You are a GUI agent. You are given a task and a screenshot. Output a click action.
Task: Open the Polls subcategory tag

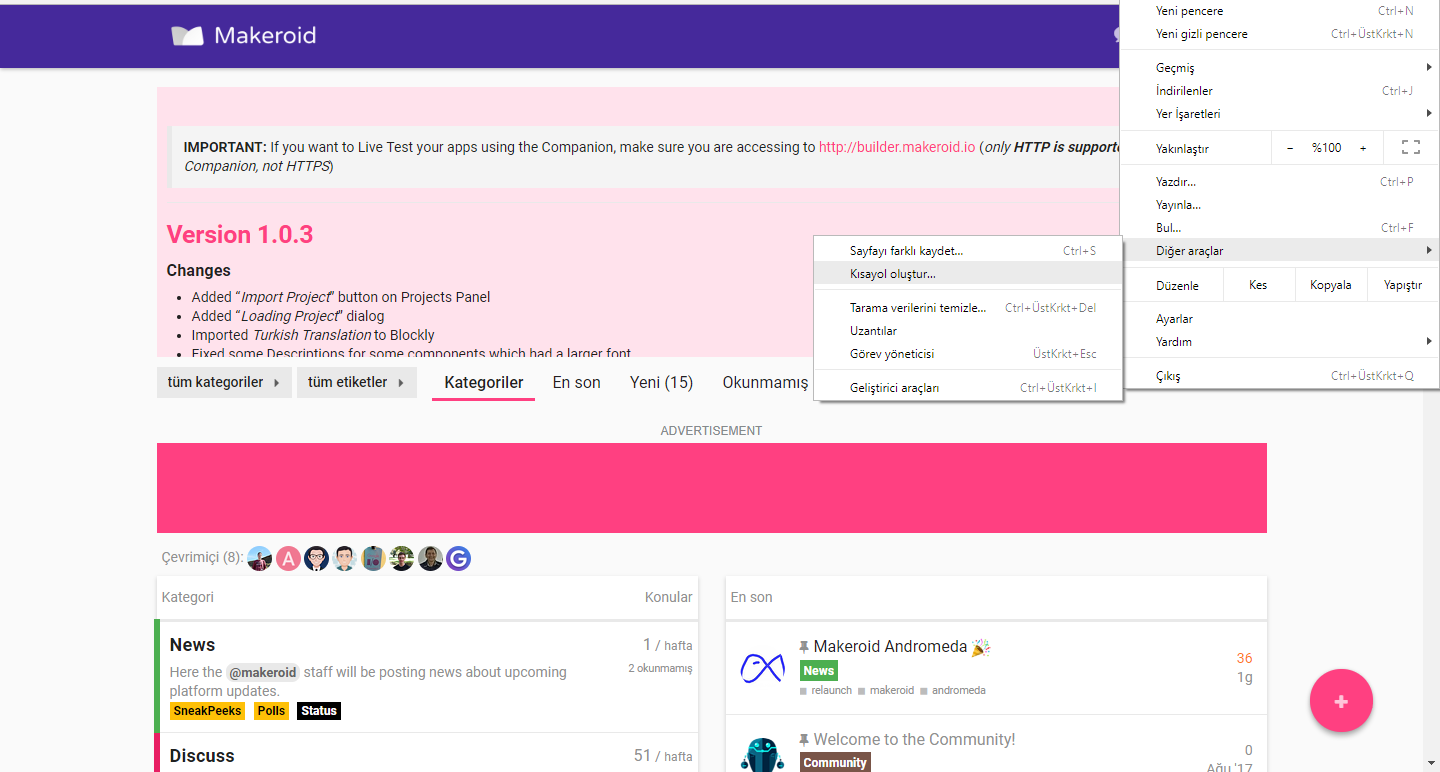point(271,711)
